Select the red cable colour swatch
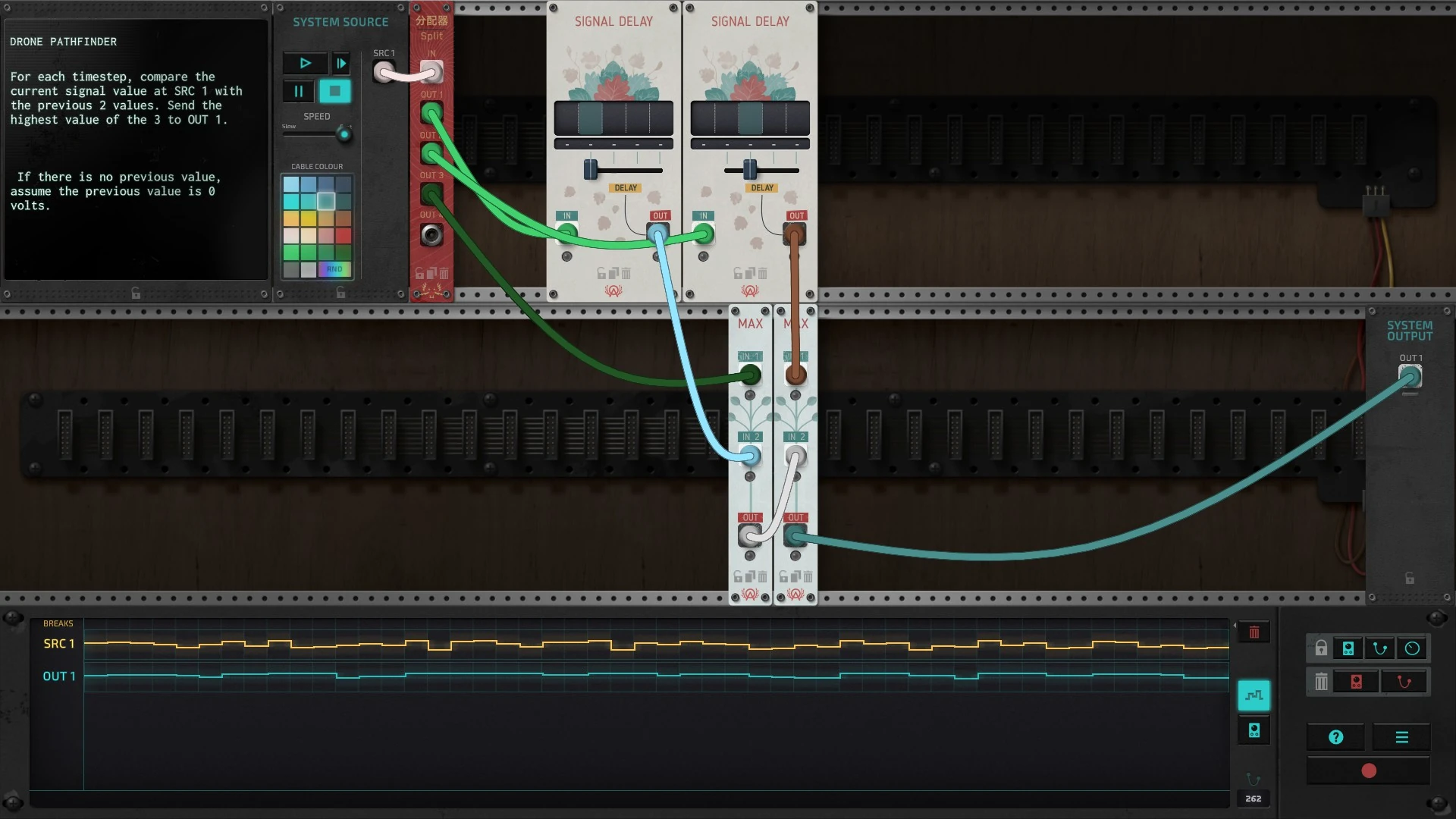 344,236
